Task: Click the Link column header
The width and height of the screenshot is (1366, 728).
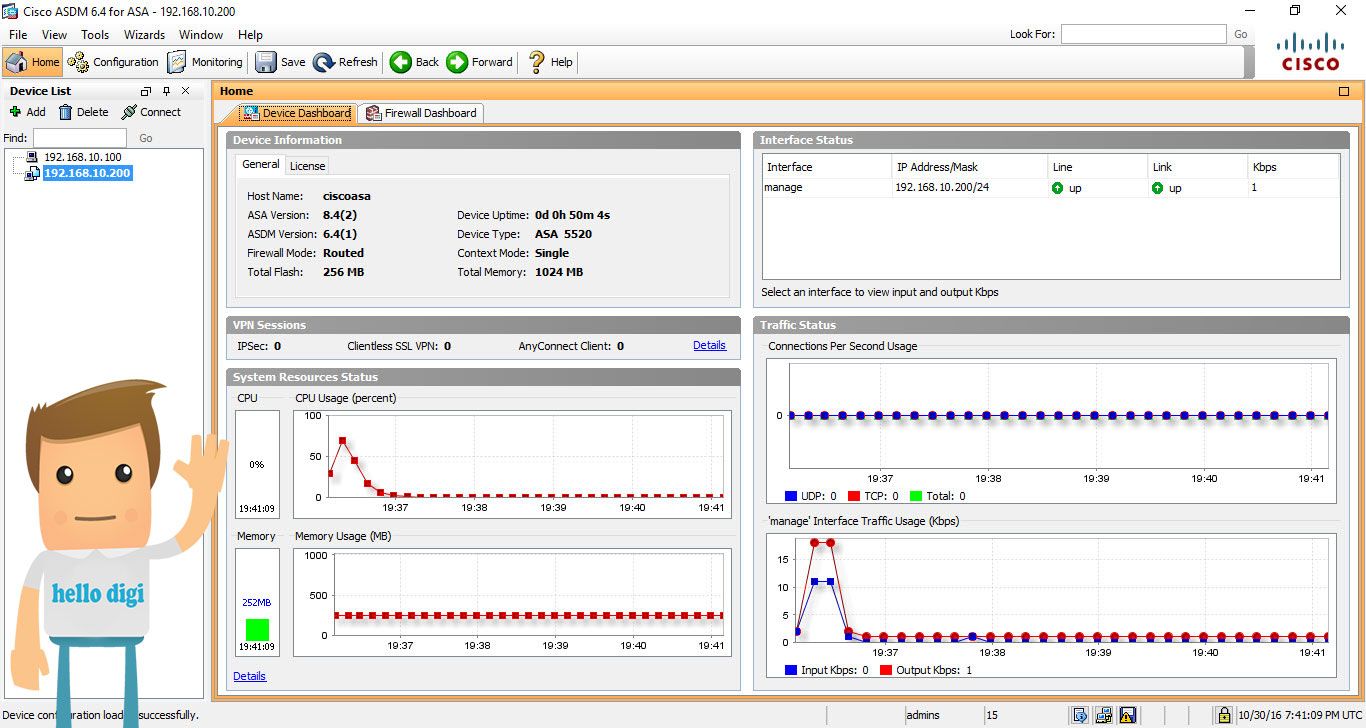Action: point(1197,167)
